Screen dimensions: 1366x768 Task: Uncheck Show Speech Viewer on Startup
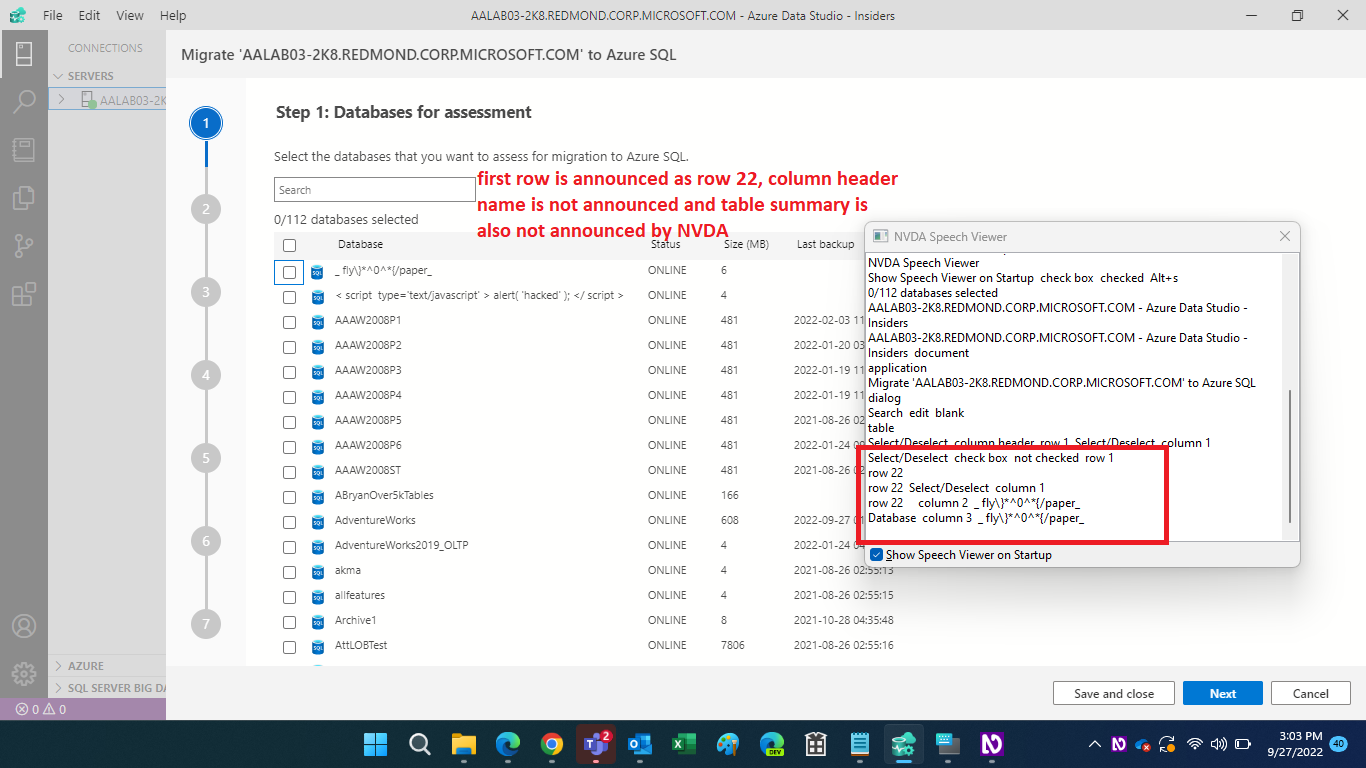point(877,556)
